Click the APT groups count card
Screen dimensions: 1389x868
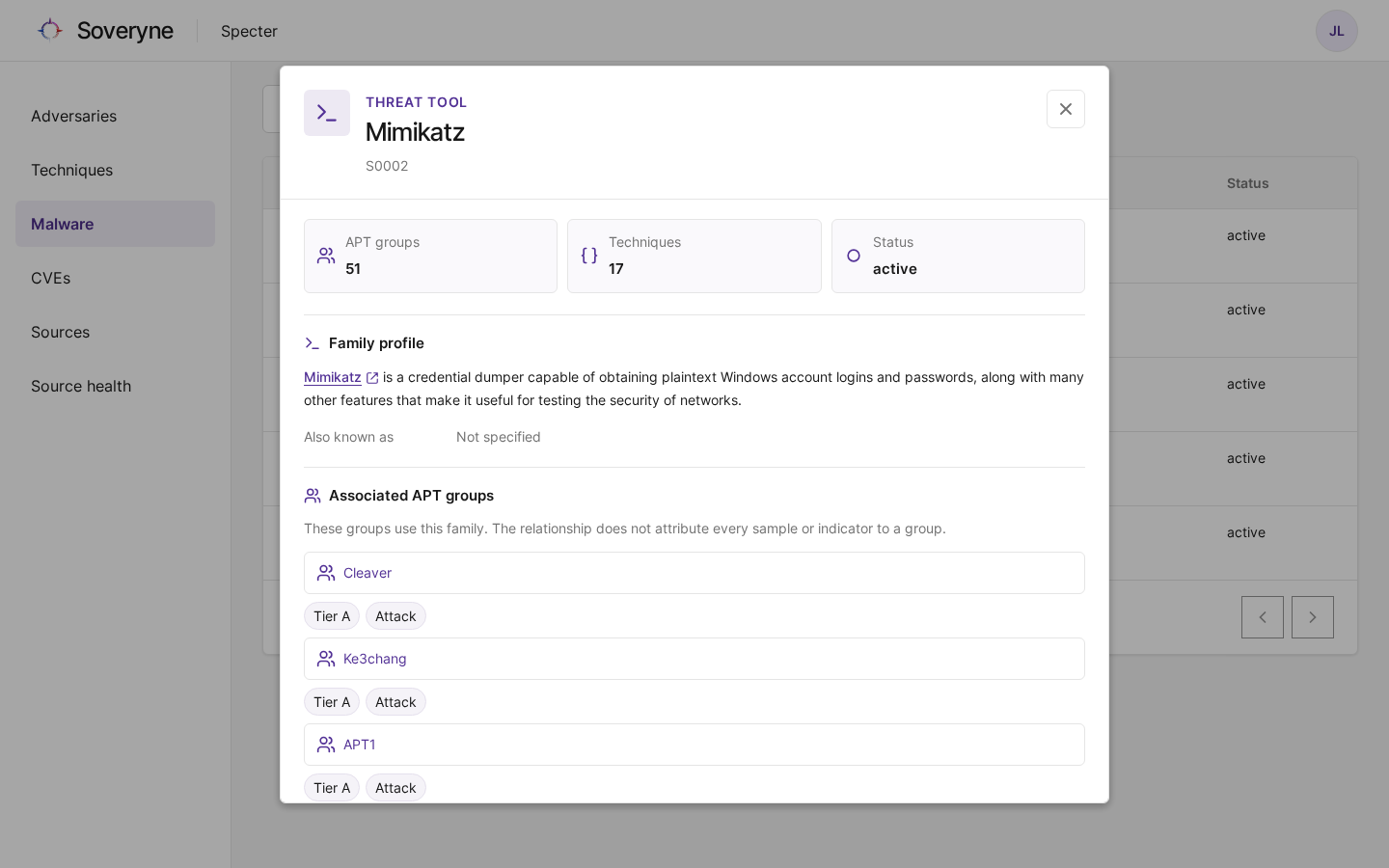tap(430, 256)
